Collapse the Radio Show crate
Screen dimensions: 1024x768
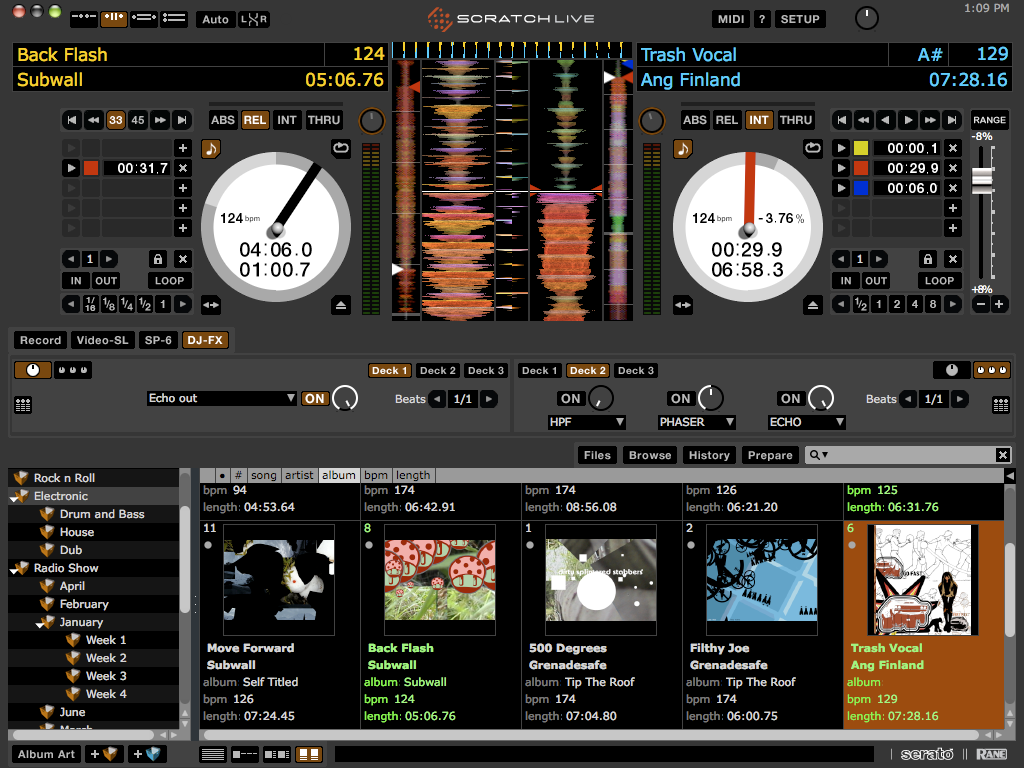pyautogui.click(x=14, y=571)
